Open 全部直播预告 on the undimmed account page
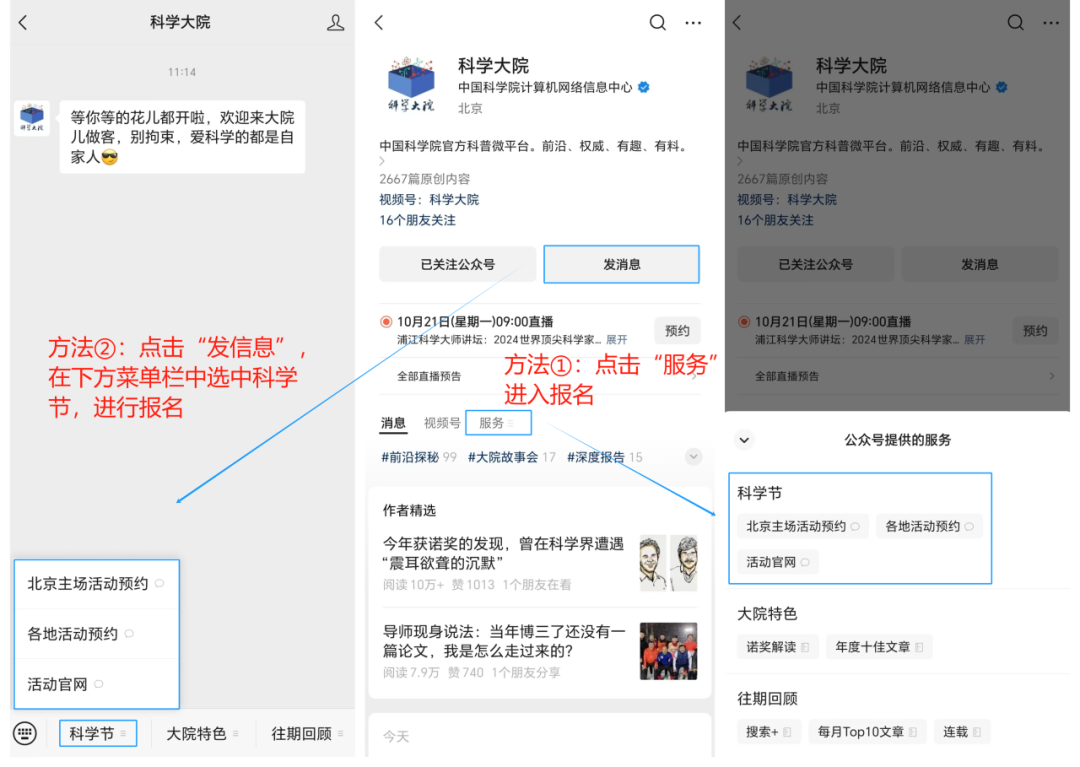Viewport: 1080px width, 767px height. (540, 376)
